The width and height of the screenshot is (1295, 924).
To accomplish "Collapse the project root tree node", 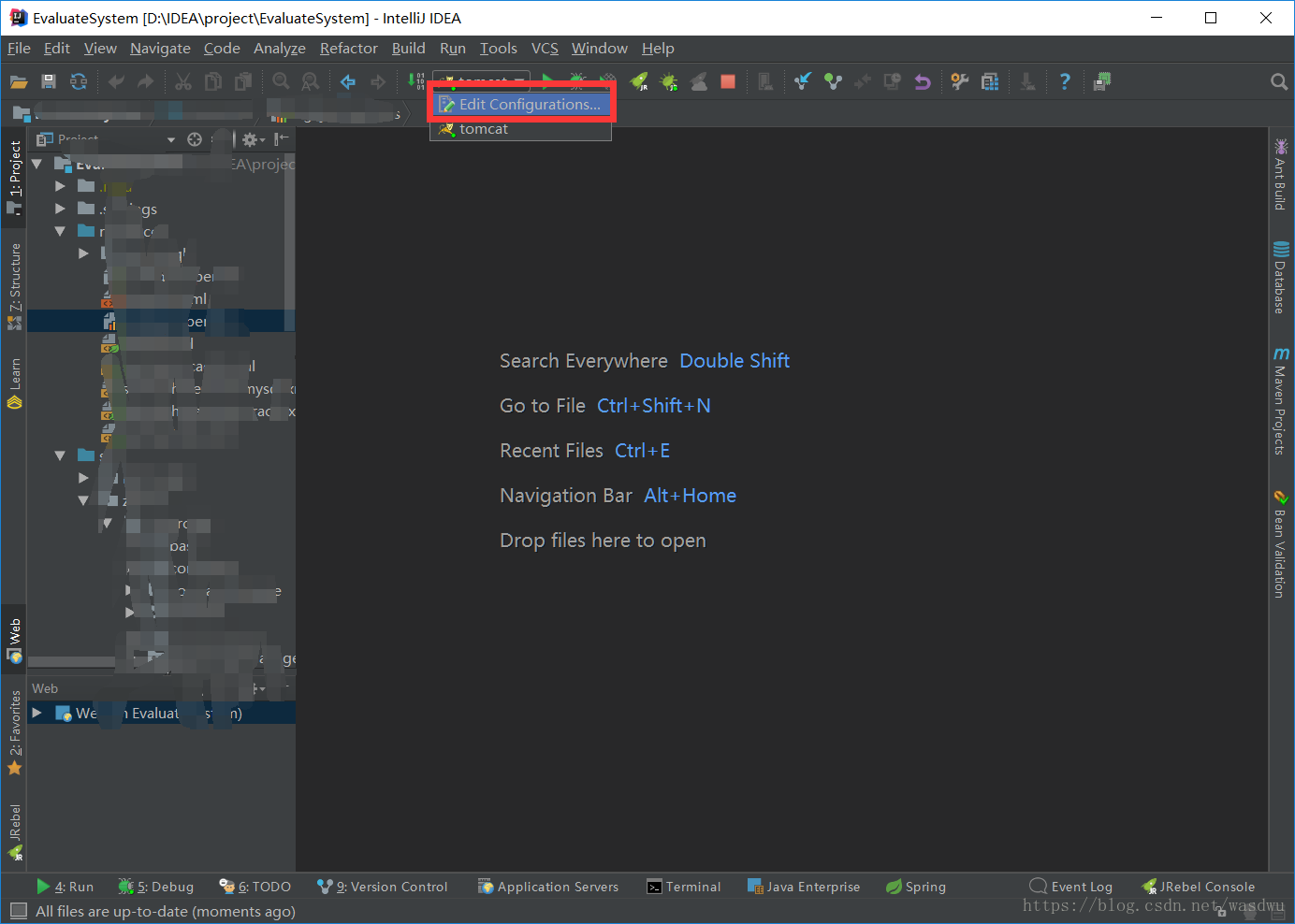I will (x=37, y=164).
